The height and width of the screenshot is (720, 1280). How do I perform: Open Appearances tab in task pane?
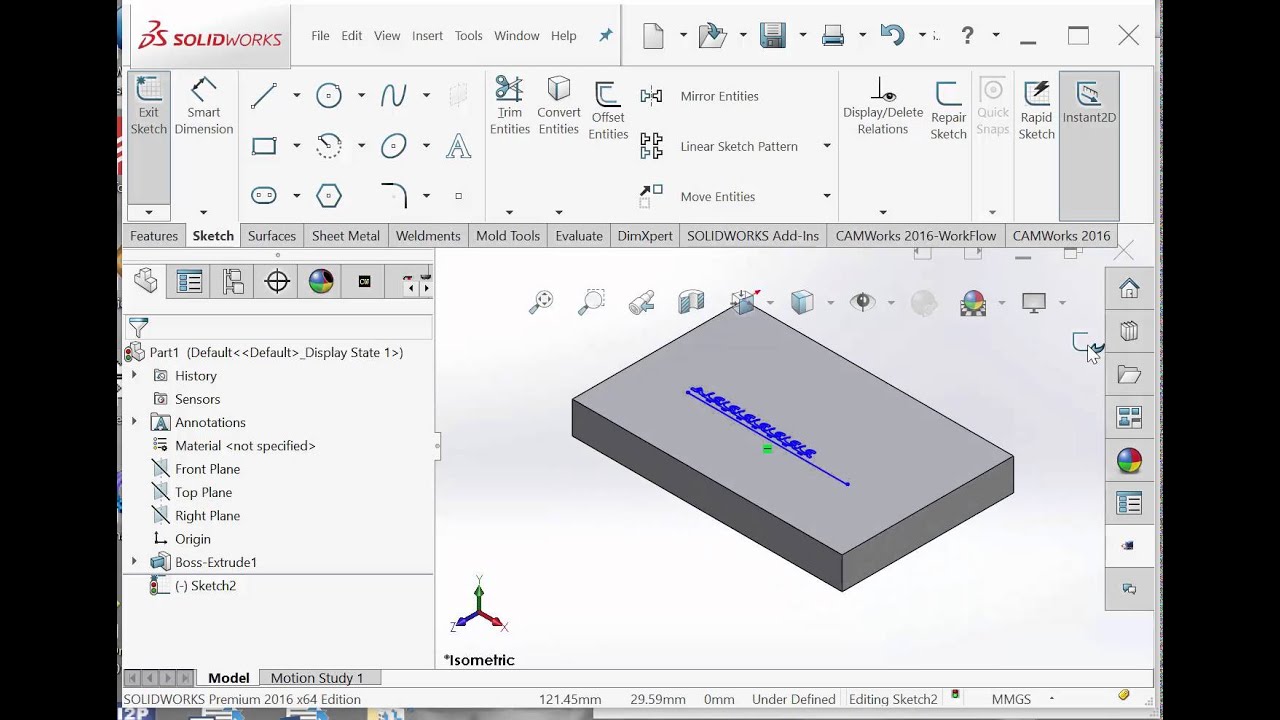(1129, 461)
